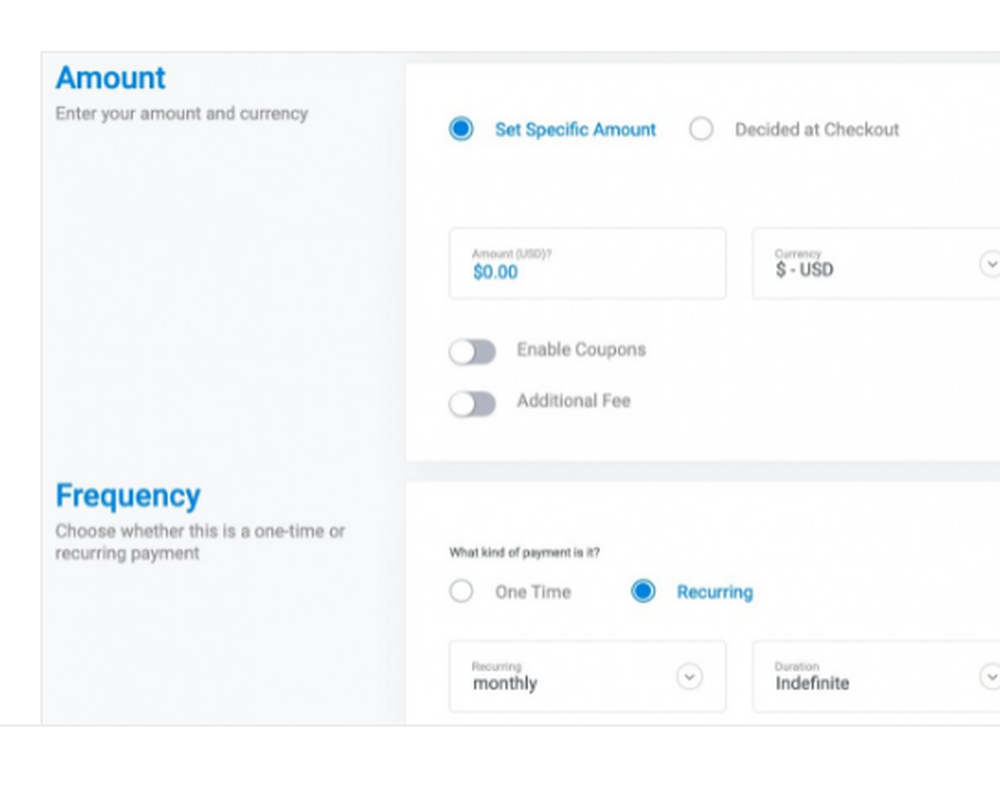Click the "Enable Coupons" label text
The width and height of the screenshot is (1000, 787).
point(581,350)
